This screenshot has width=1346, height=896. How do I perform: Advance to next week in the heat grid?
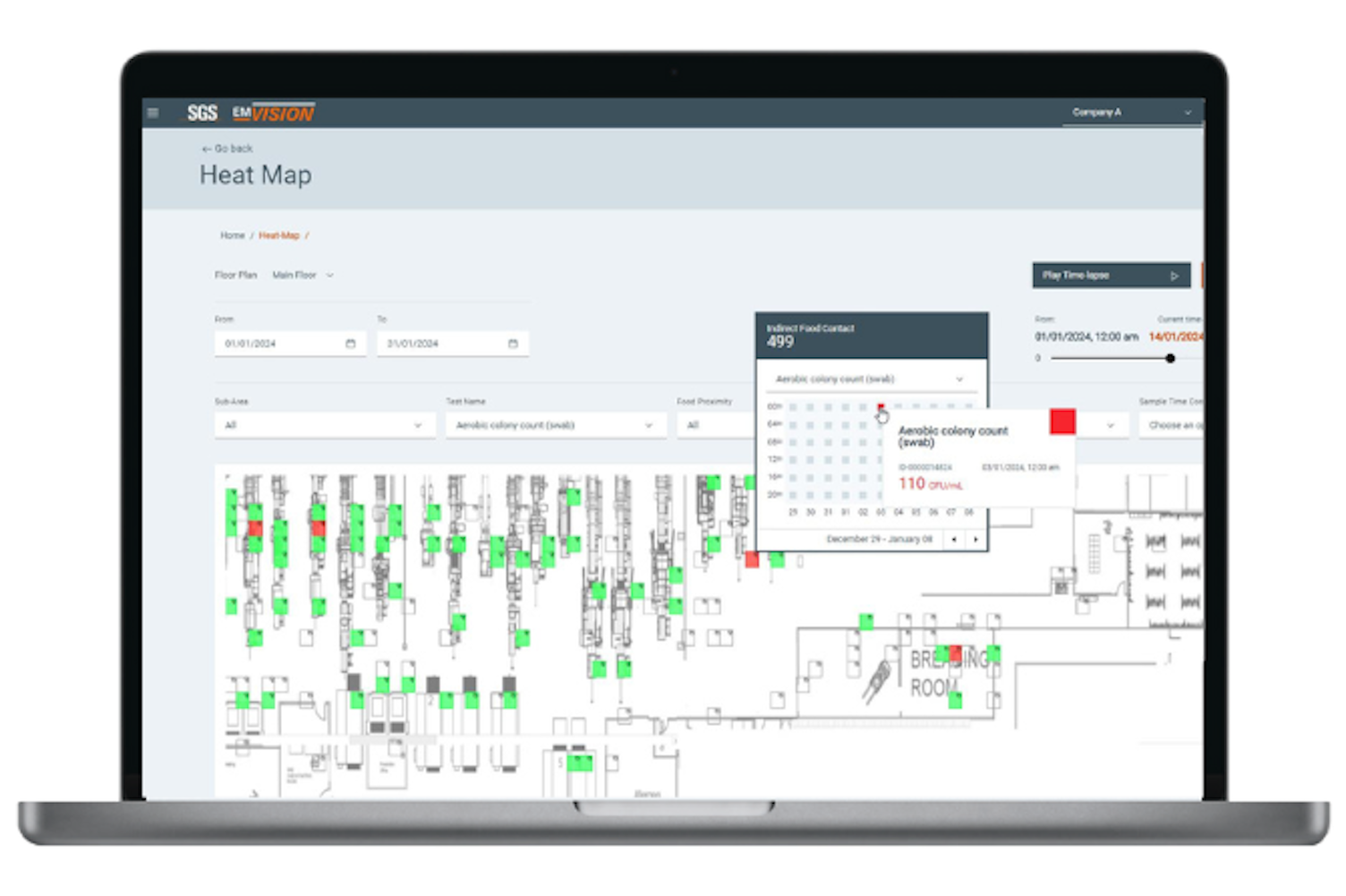(975, 539)
